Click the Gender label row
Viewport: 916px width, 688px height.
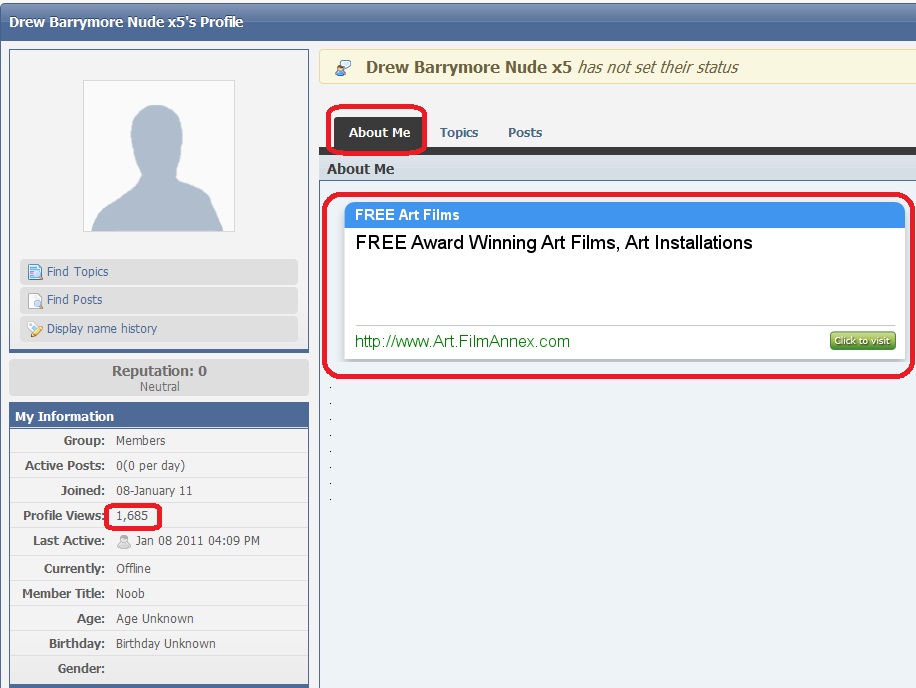coord(159,669)
